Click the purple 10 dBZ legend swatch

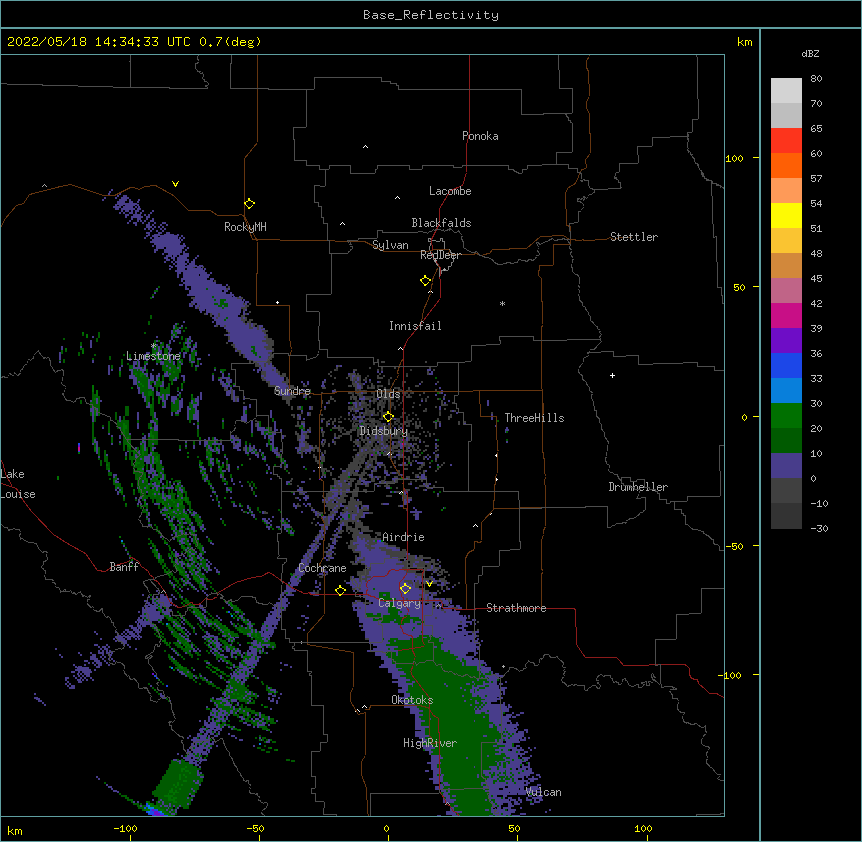786,466
